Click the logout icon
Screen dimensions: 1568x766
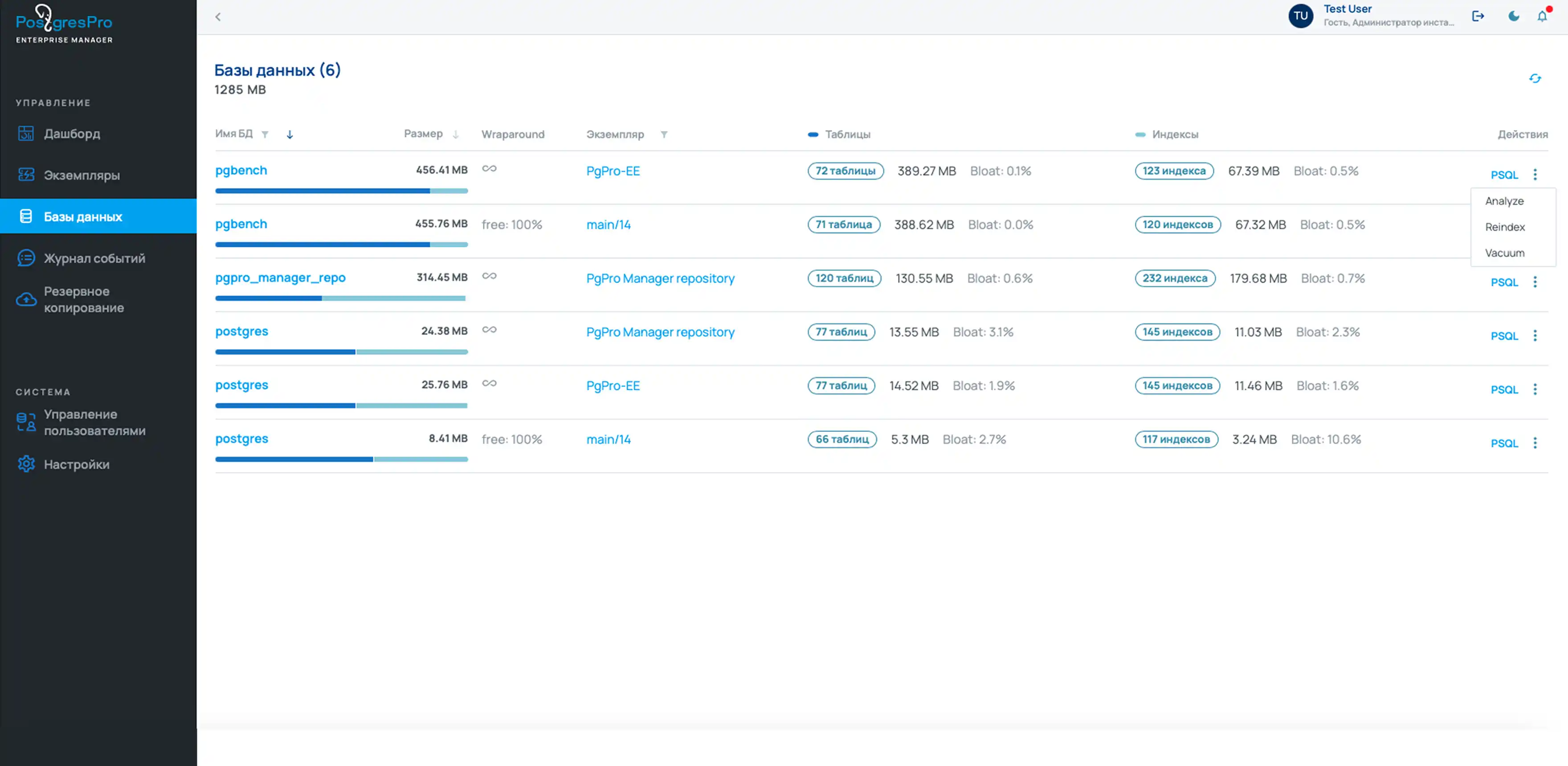coord(1478,16)
